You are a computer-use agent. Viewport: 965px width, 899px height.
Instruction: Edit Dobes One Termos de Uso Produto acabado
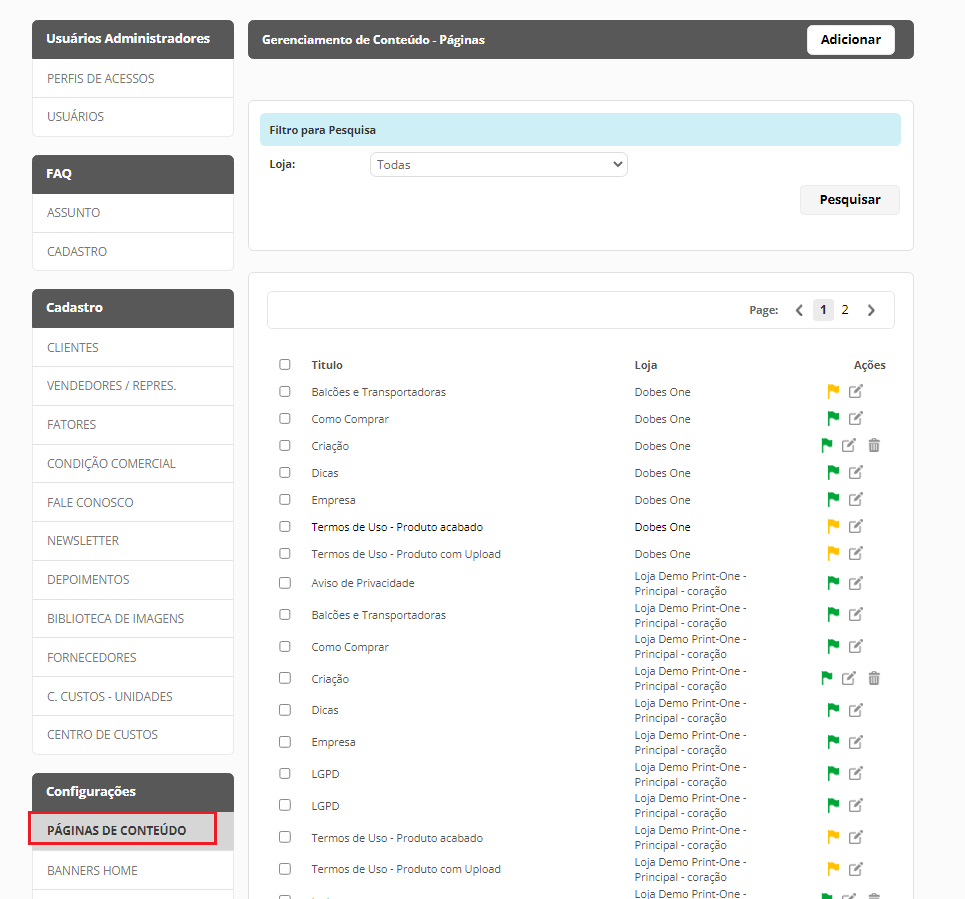tap(855, 527)
